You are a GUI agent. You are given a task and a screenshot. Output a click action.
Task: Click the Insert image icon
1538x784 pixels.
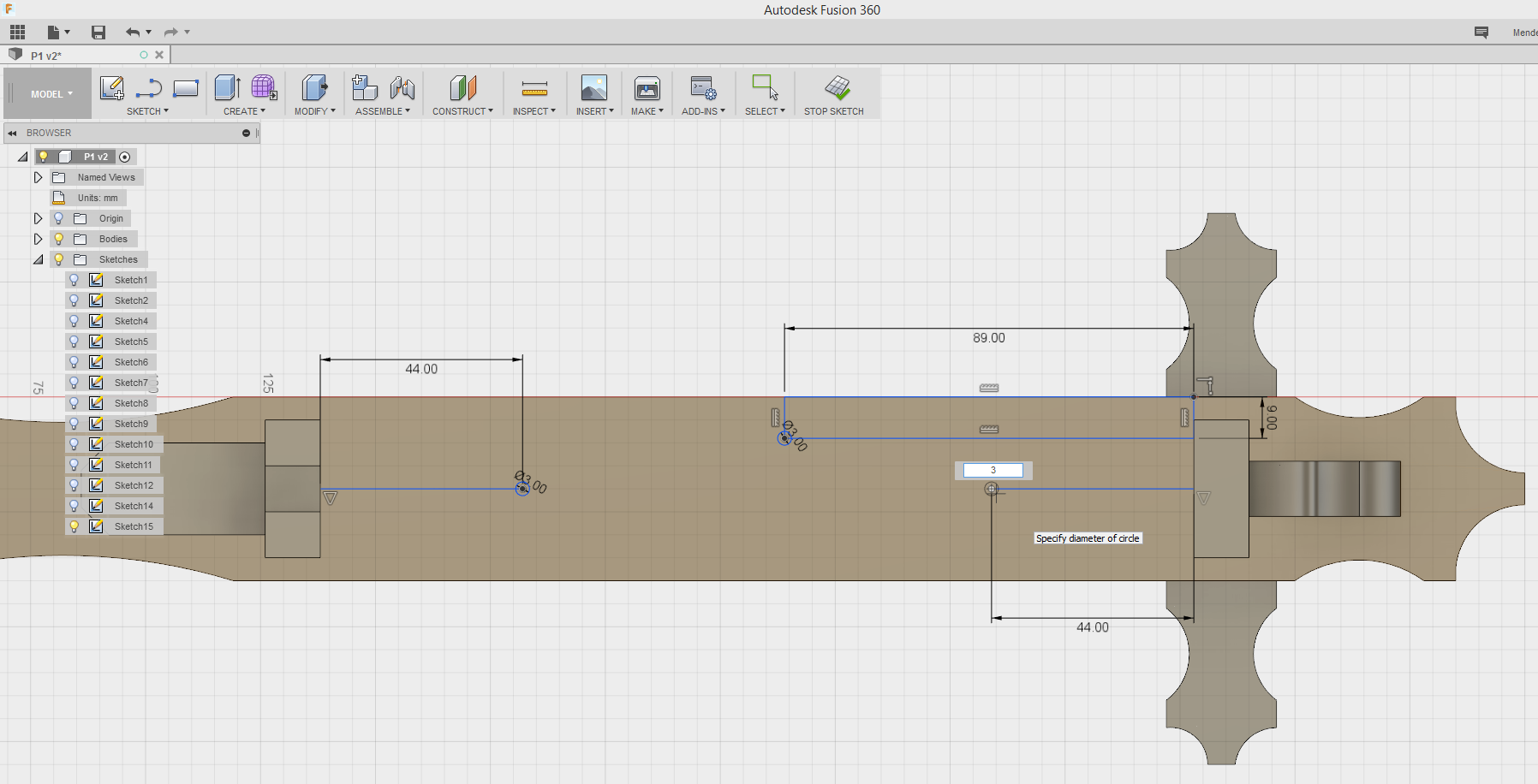[x=593, y=87]
